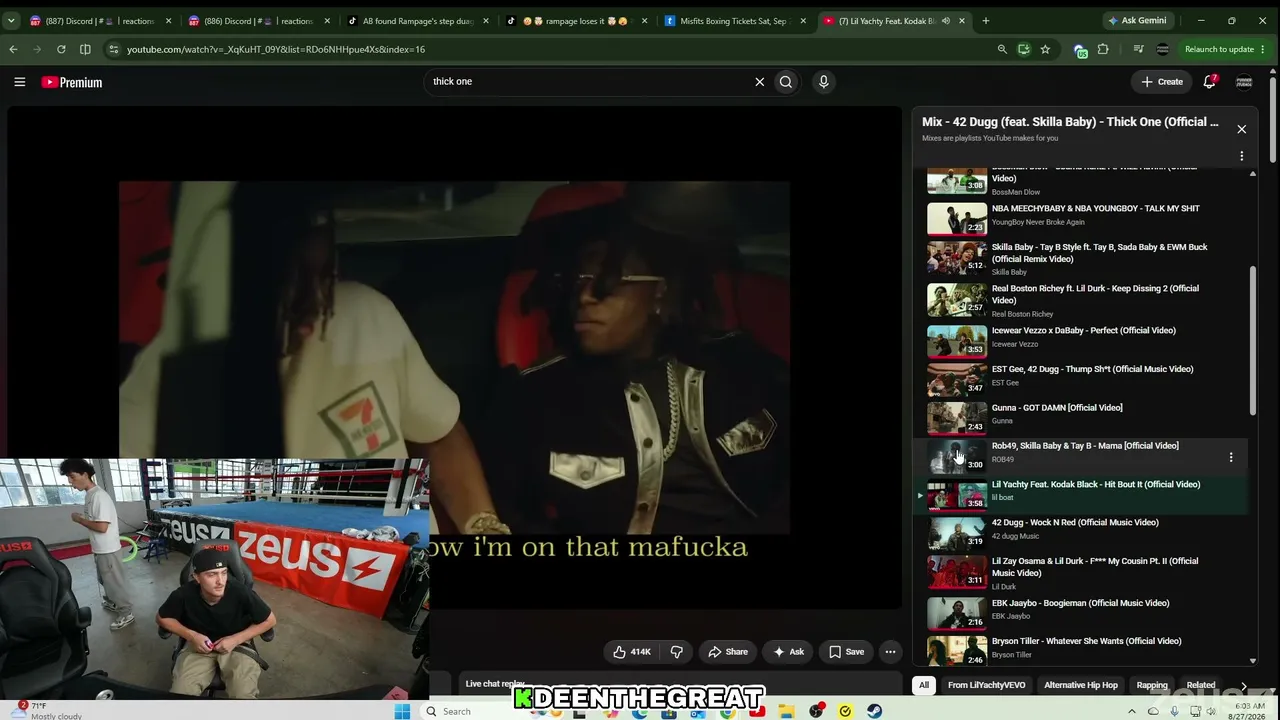Open more actions menu below the video
This screenshot has height=720, width=1280.
pos(890,652)
